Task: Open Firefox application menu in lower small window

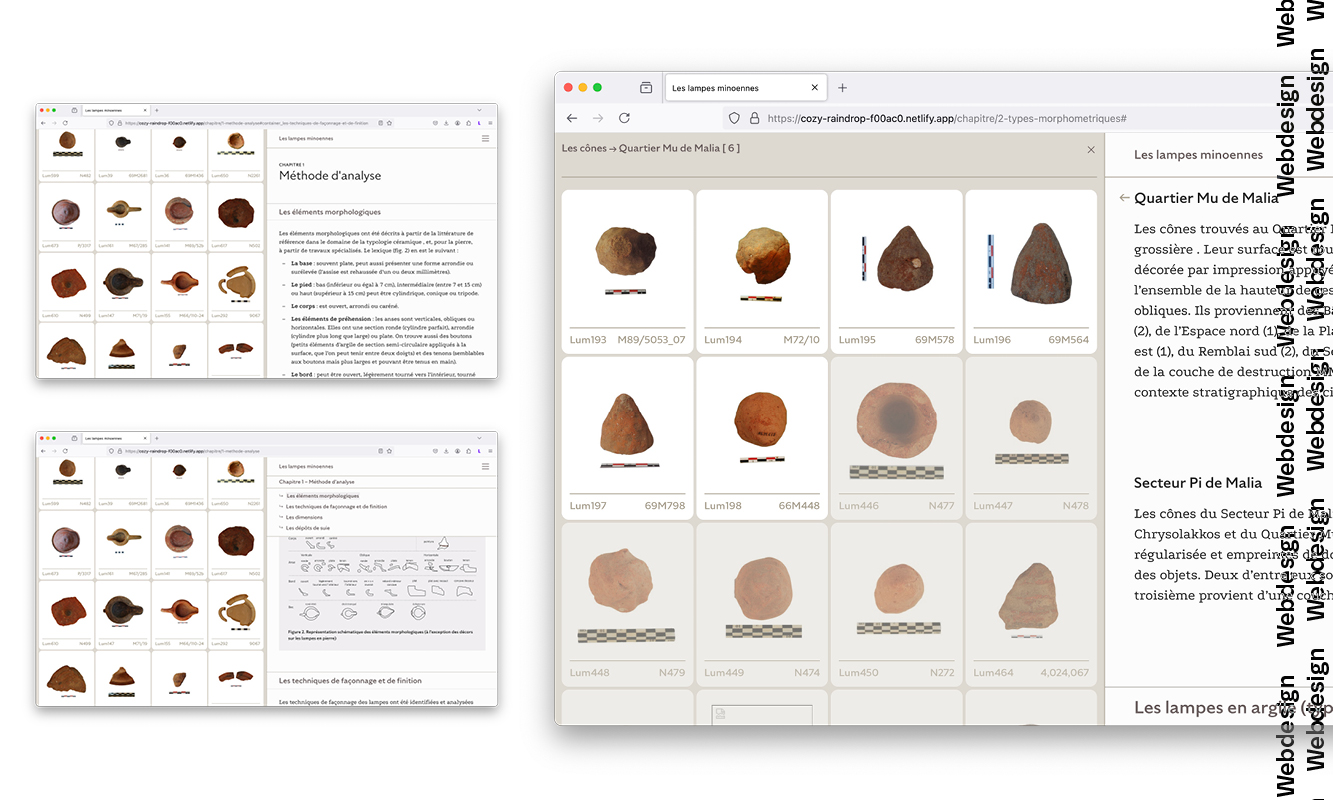Action: [490, 451]
